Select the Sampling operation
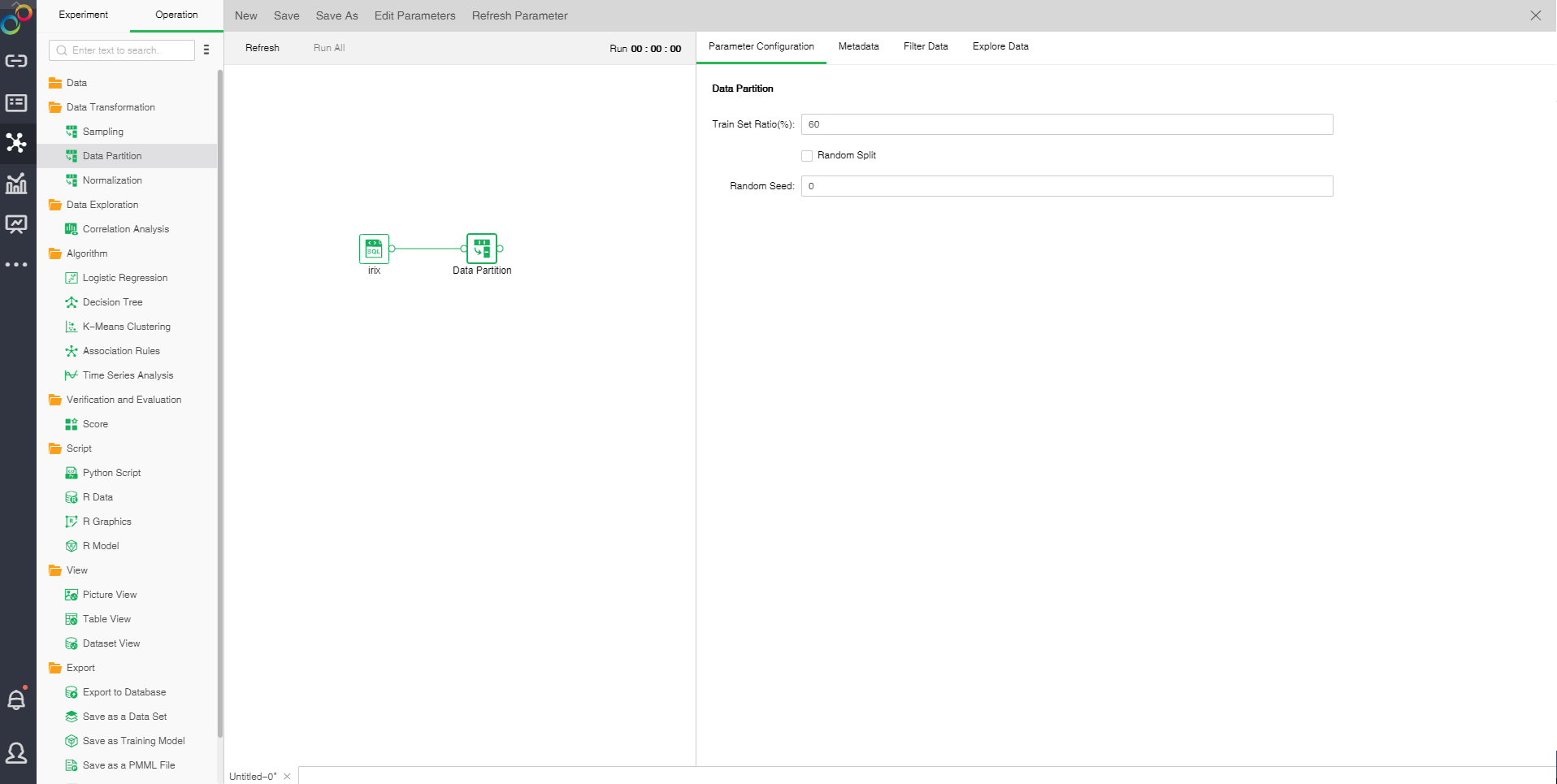The height and width of the screenshot is (784, 1557). coord(103,132)
